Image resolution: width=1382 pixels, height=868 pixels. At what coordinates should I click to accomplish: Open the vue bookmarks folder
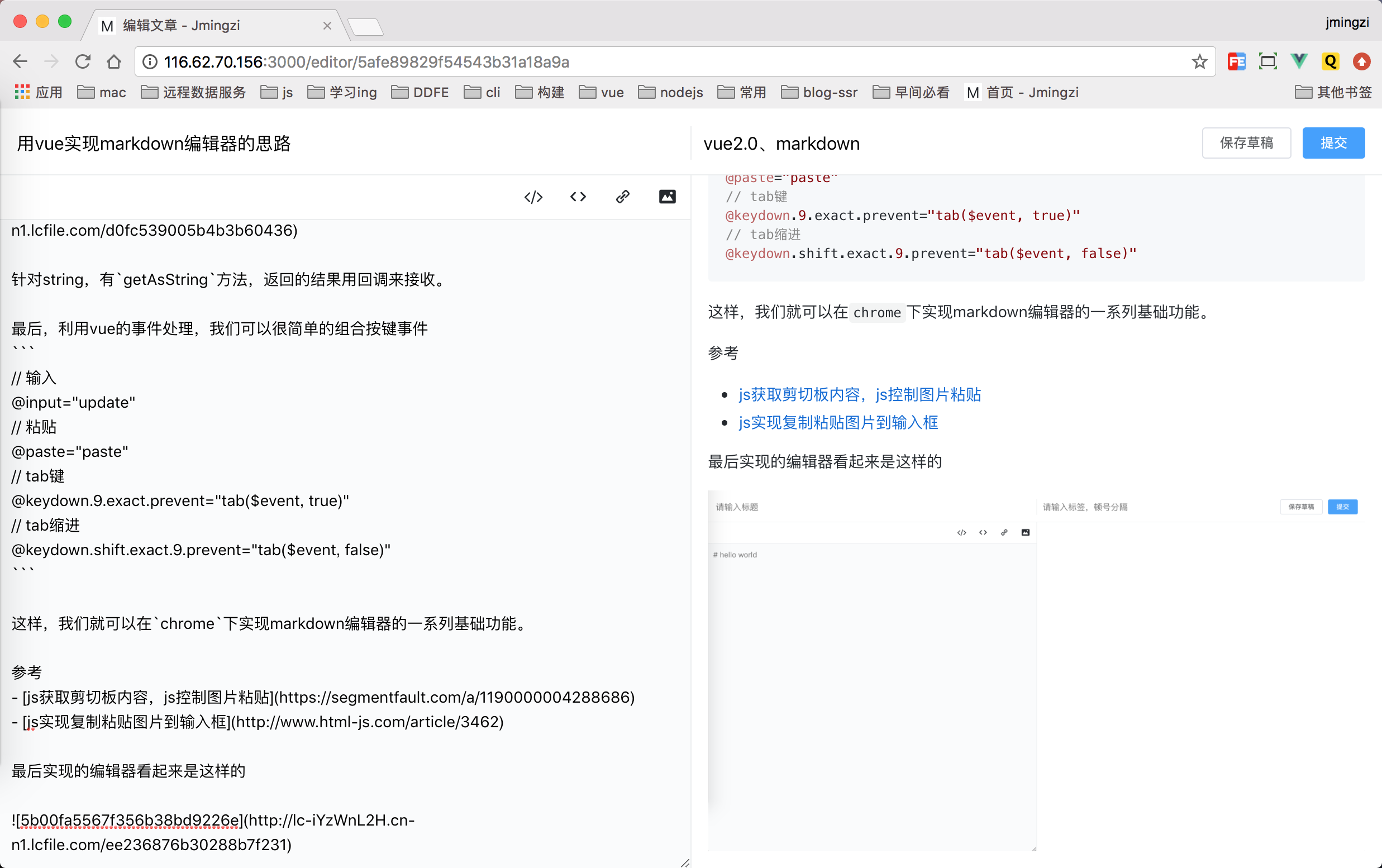coord(602,92)
